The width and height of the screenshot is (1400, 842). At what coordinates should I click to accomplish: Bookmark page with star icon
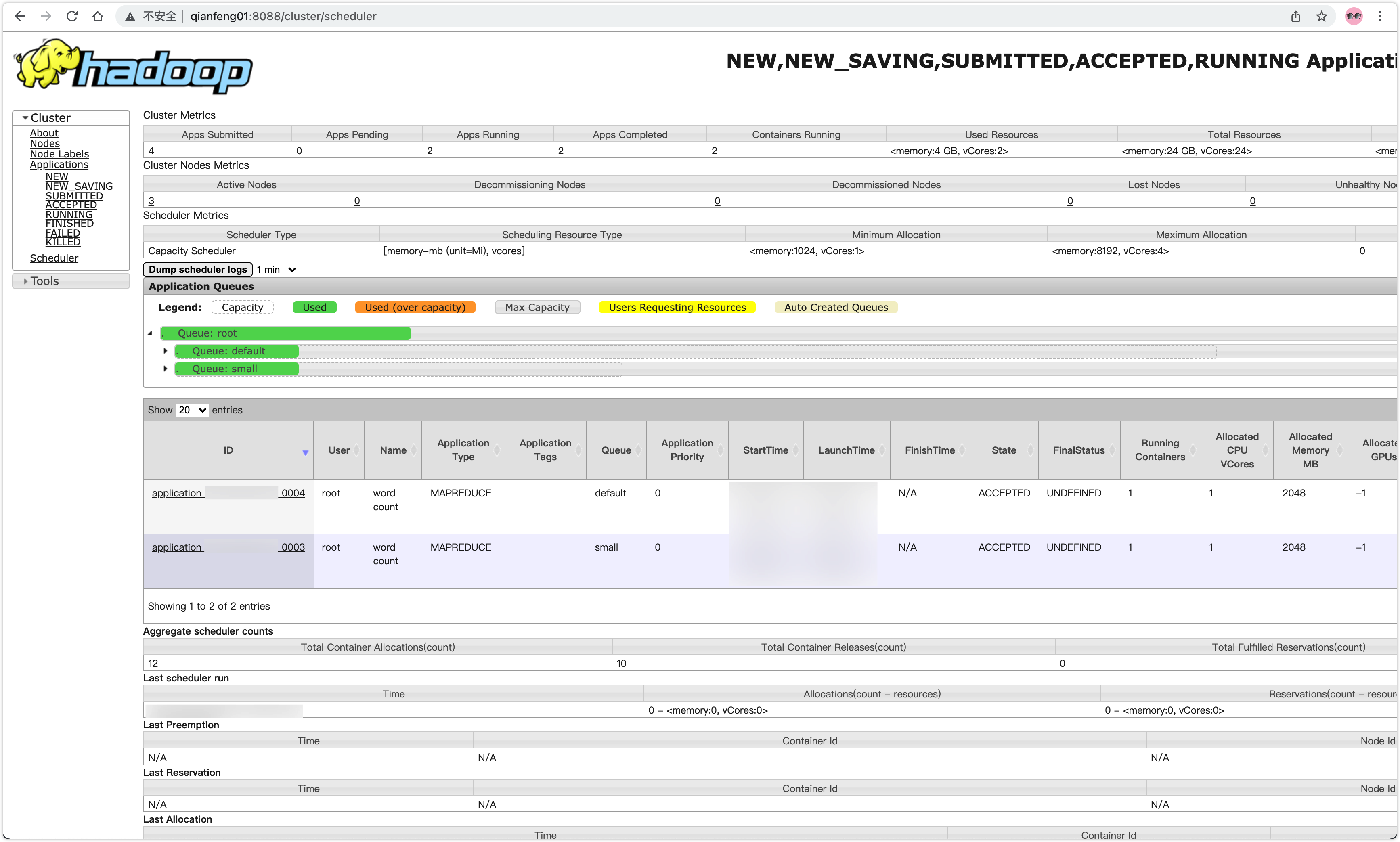[1322, 16]
